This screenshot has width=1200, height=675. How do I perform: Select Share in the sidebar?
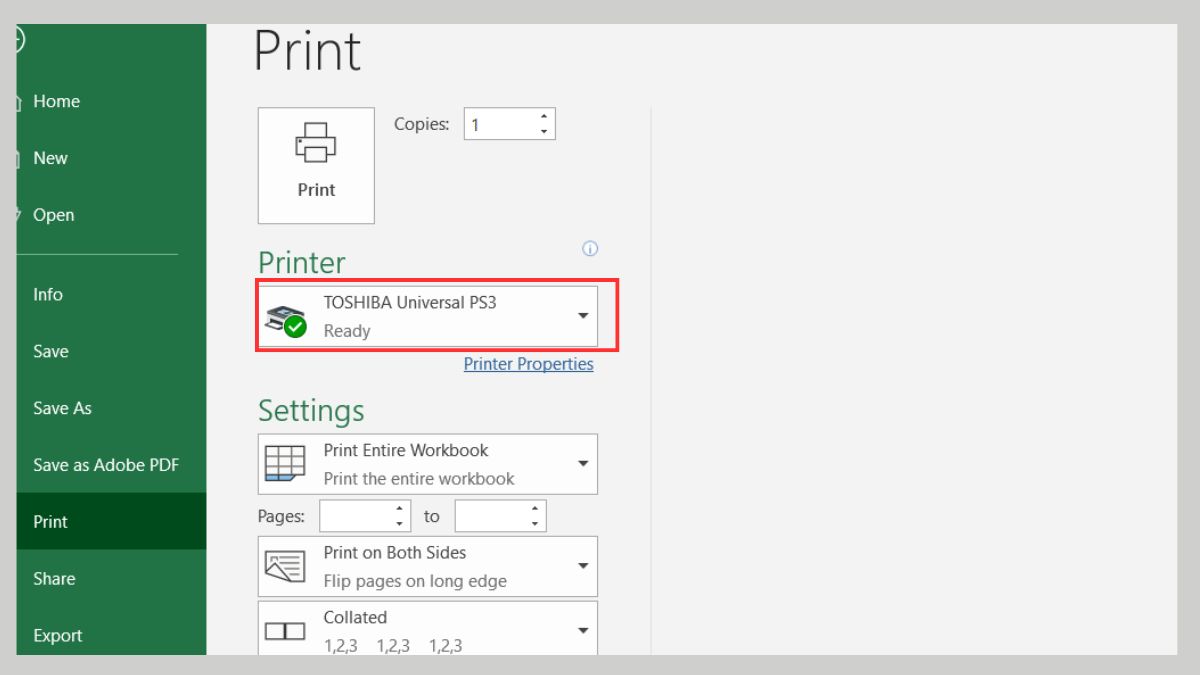coord(54,578)
